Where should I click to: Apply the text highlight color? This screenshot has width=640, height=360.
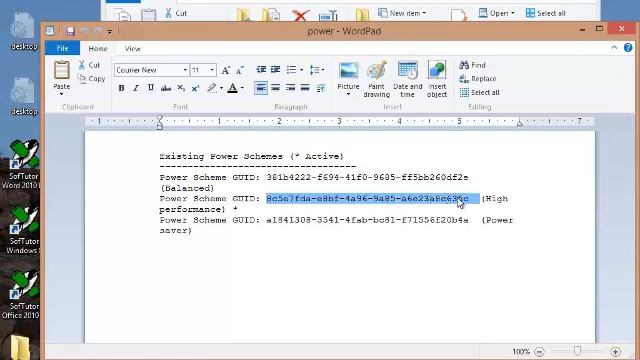211,88
